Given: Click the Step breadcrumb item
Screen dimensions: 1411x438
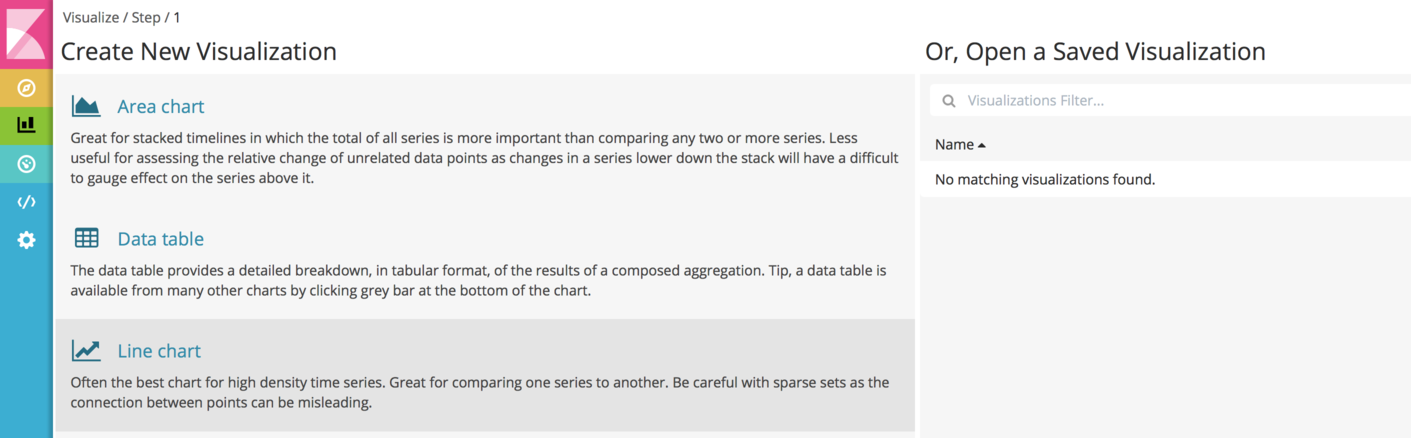Looking at the screenshot, I should pyautogui.click(x=147, y=17).
